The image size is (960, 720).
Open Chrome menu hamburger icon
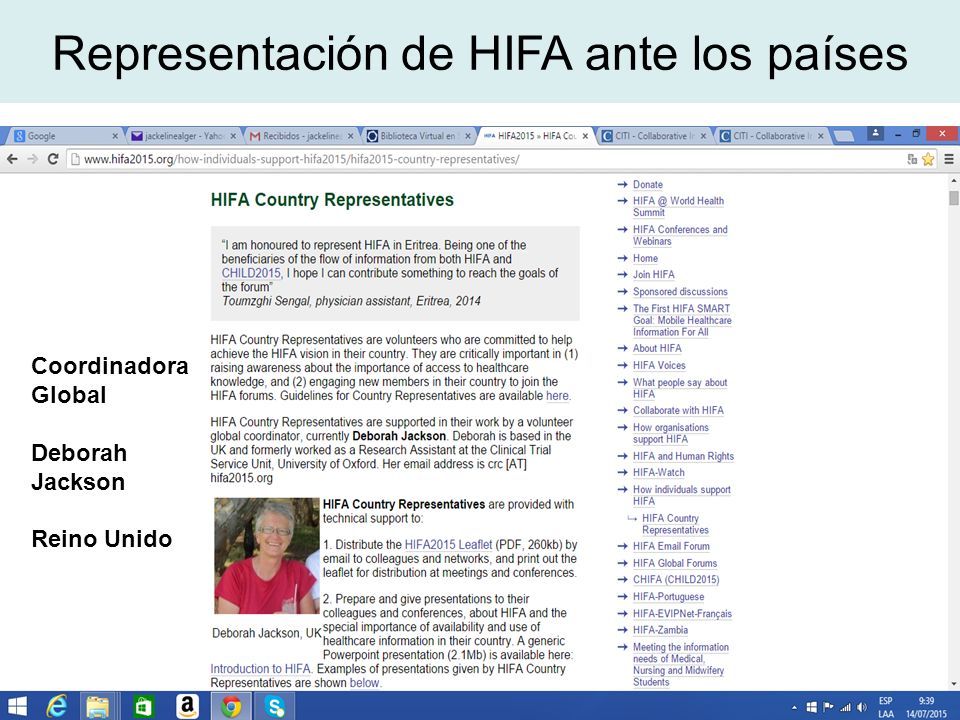point(948,159)
